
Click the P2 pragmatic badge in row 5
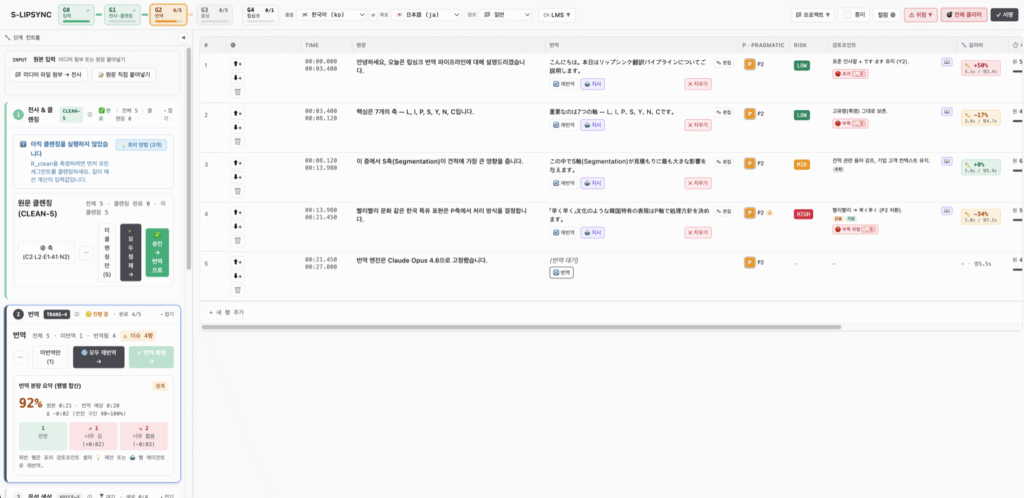[x=755, y=262]
